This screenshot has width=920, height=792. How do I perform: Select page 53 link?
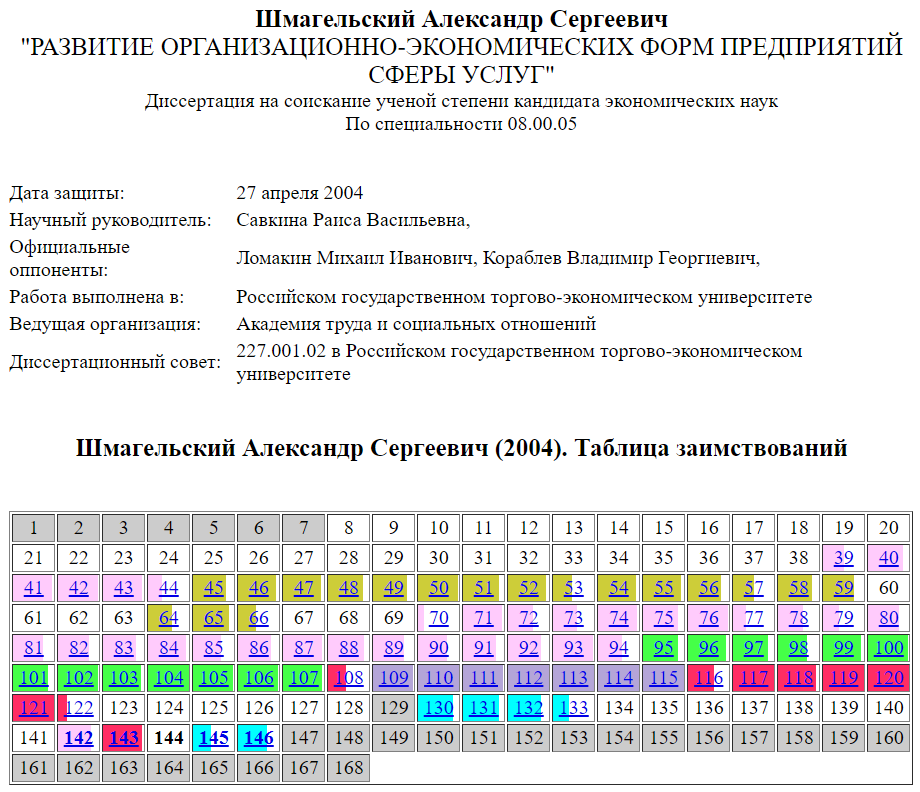[x=573, y=587]
